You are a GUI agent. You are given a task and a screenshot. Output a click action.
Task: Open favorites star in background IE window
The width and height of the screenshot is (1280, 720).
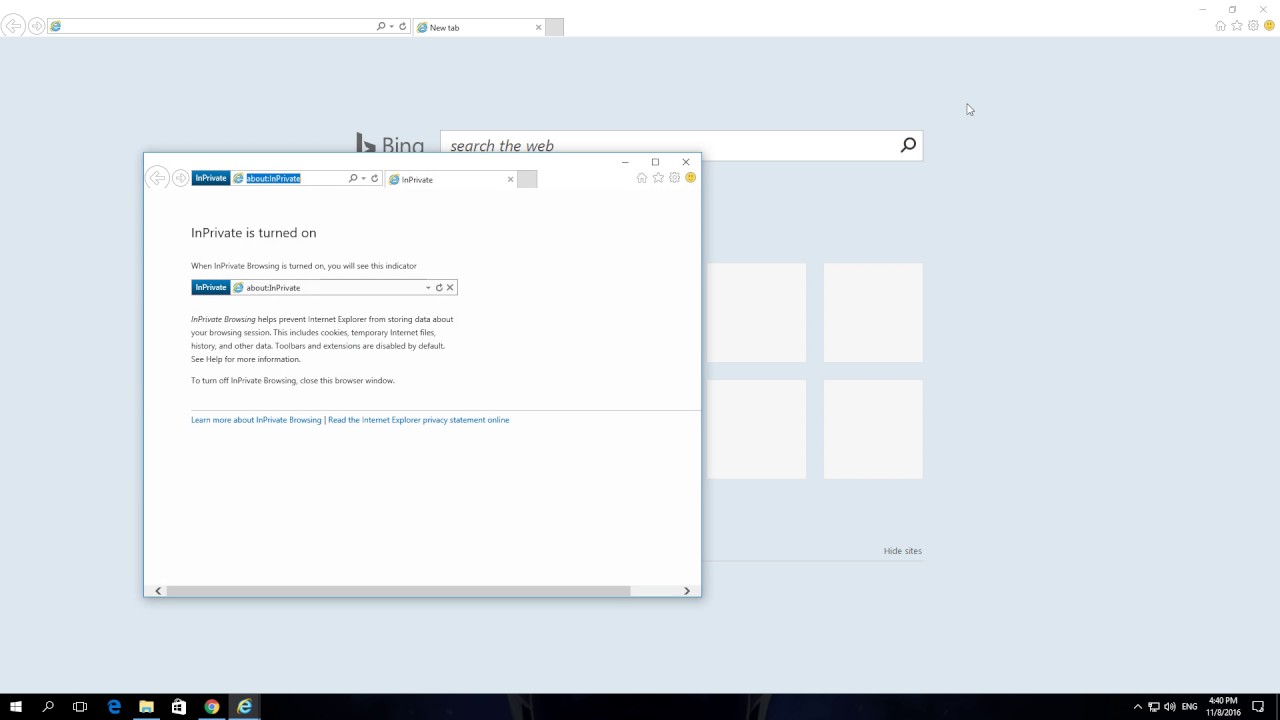pos(1237,26)
